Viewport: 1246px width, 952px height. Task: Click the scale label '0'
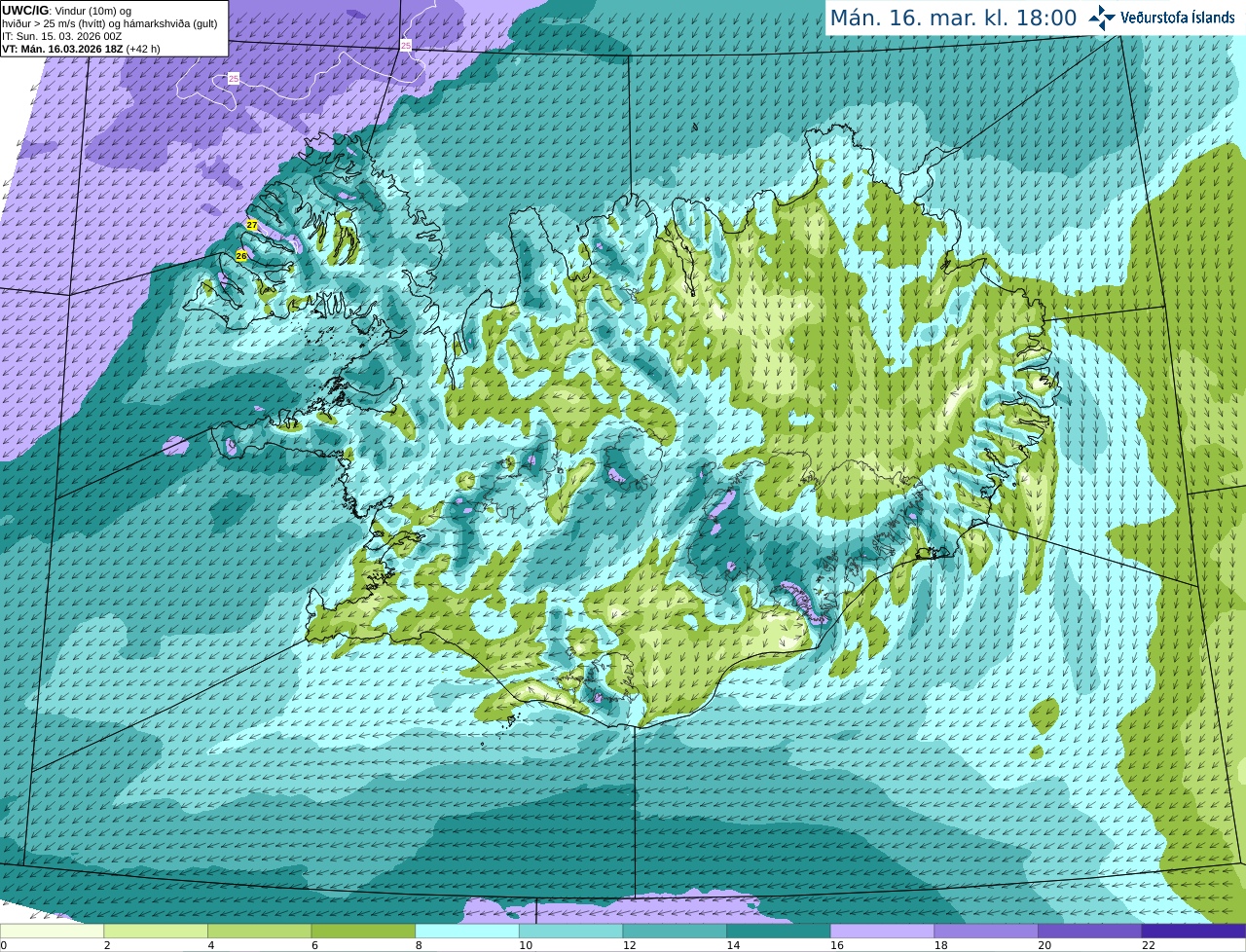click(3, 945)
